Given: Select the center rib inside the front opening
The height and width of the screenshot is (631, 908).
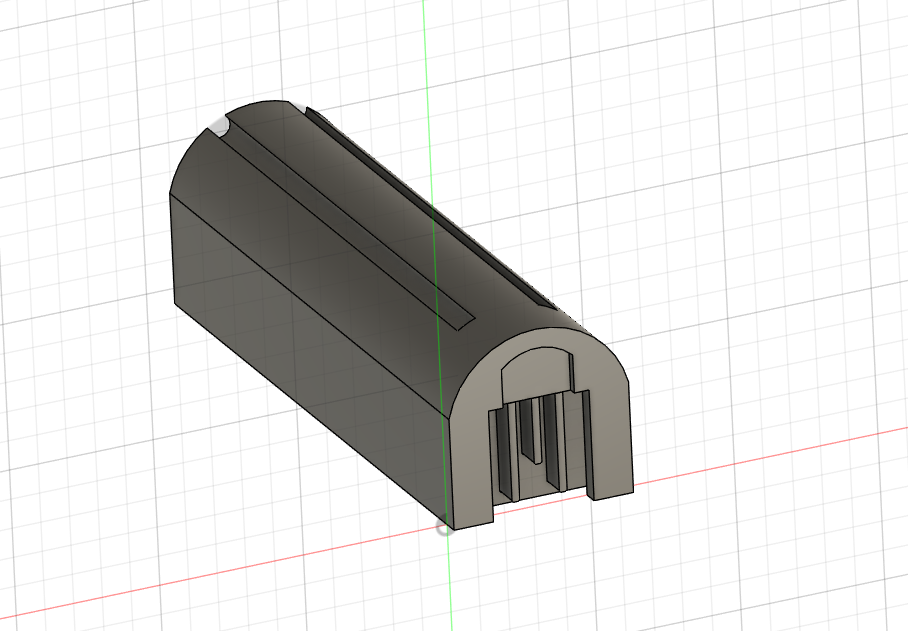Looking at the screenshot, I should (531, 430).
